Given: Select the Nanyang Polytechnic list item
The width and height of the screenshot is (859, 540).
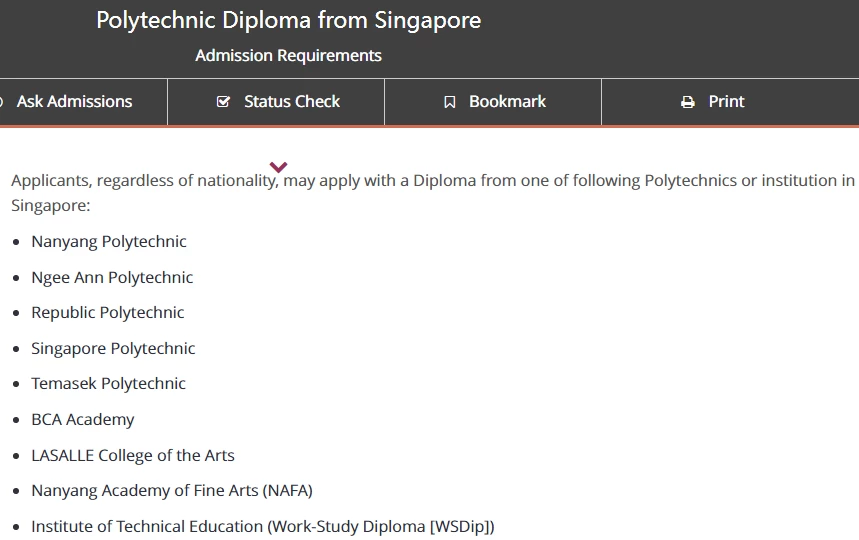Looking at the screenshot, I should point(109,242).
